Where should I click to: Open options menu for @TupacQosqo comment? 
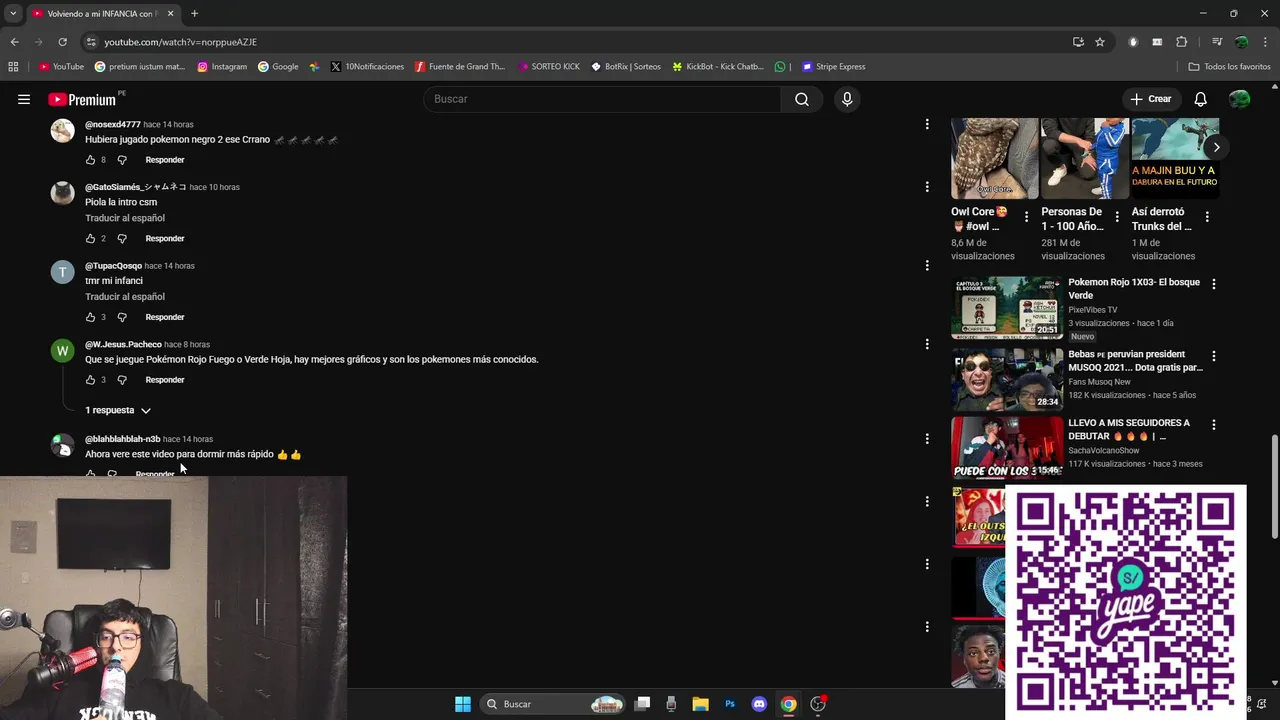pos(927,265)
